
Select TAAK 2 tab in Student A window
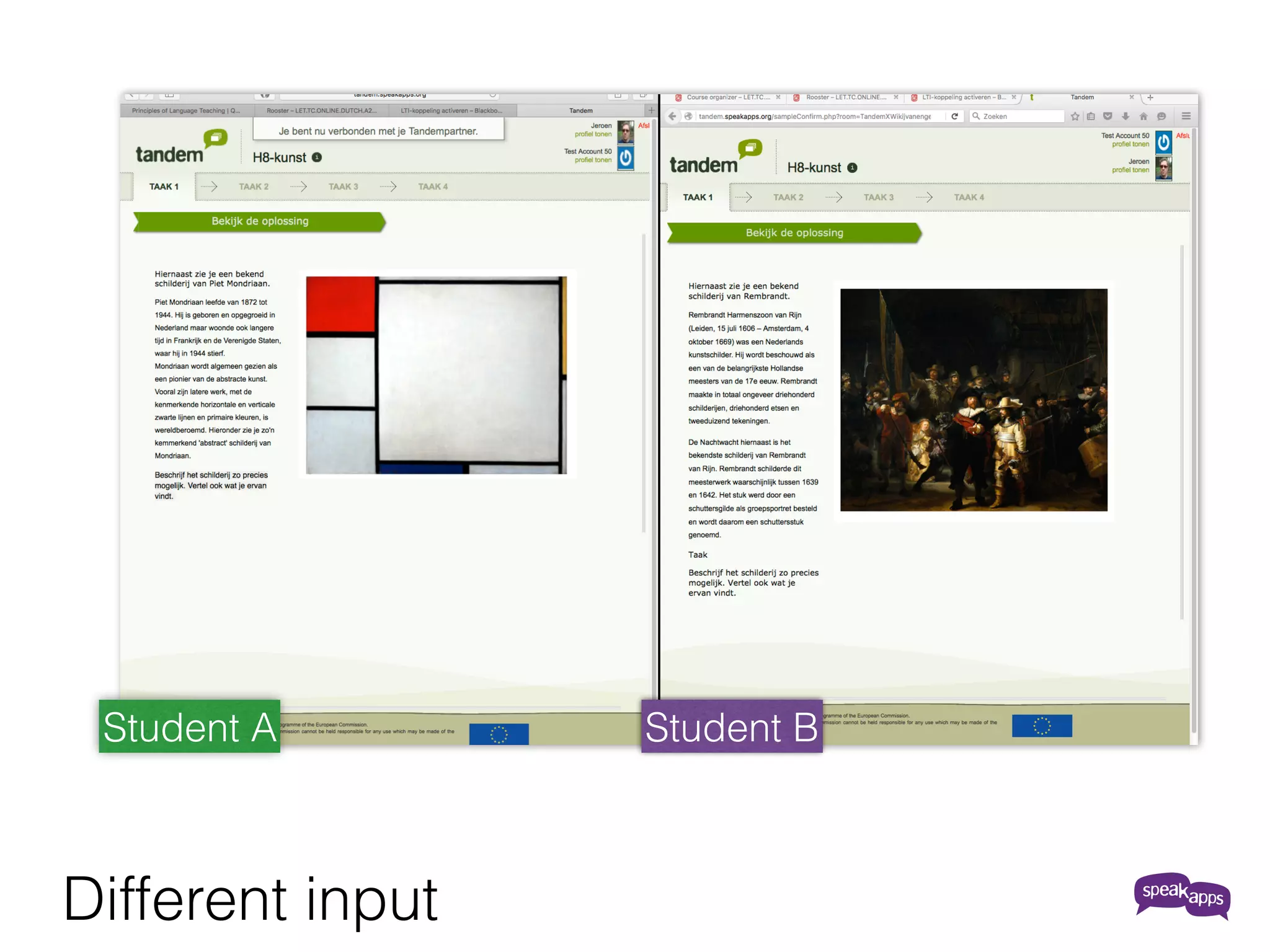click(x=254, y=187)
